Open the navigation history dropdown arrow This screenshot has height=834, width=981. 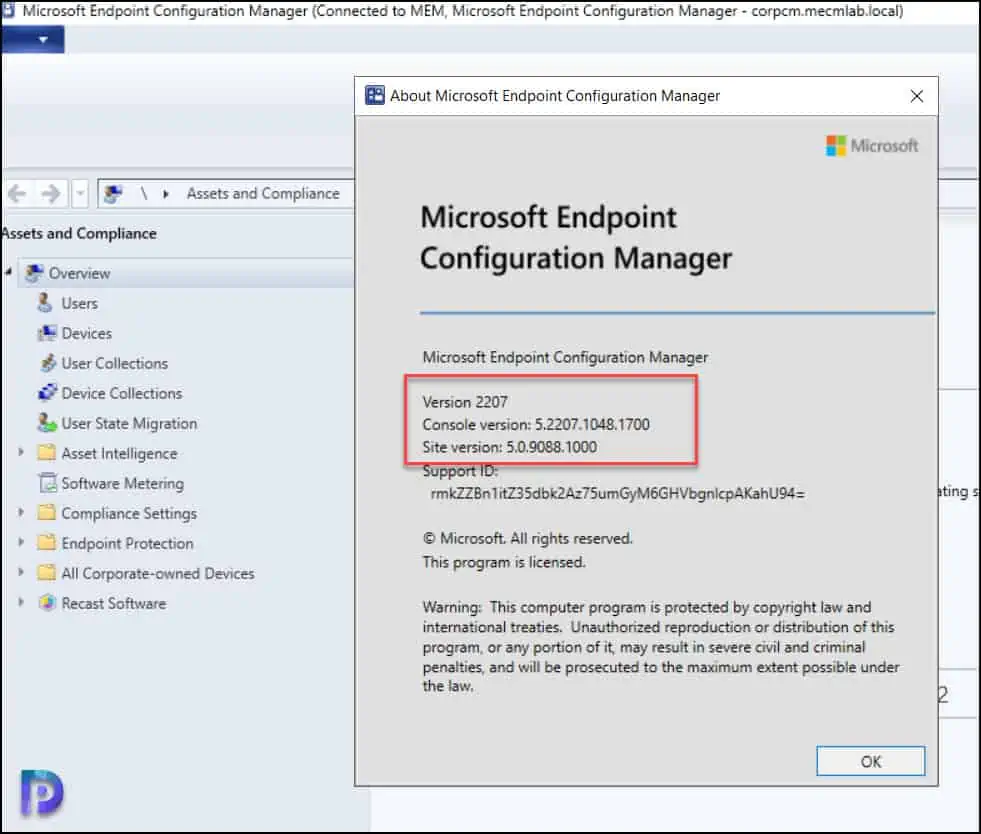[x=80, y=194]
